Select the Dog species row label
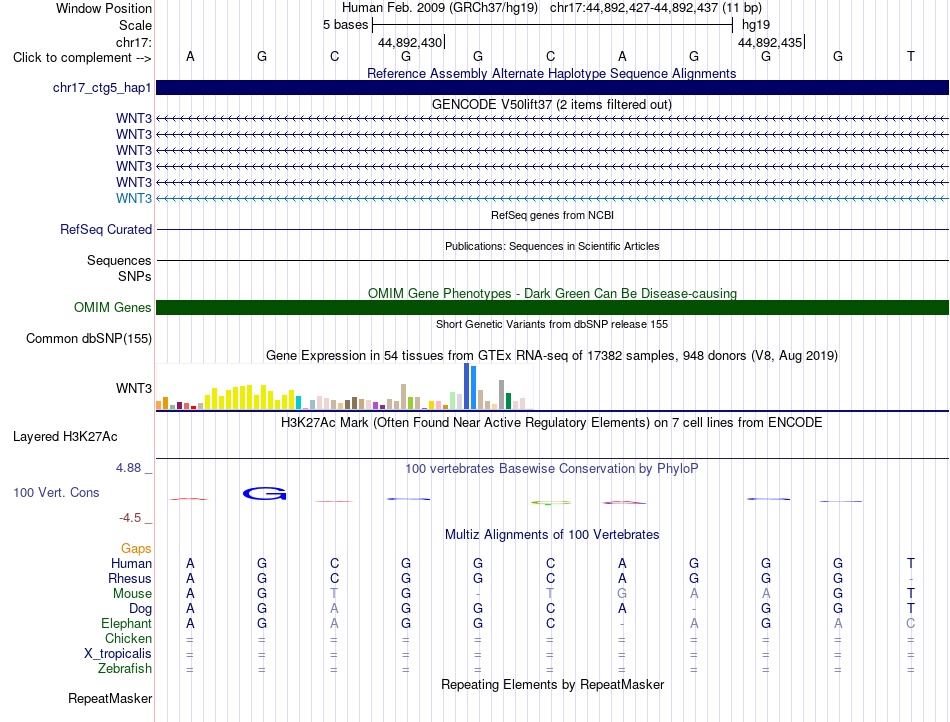Viewport: 950px width, 722px height. click(141, 609)
